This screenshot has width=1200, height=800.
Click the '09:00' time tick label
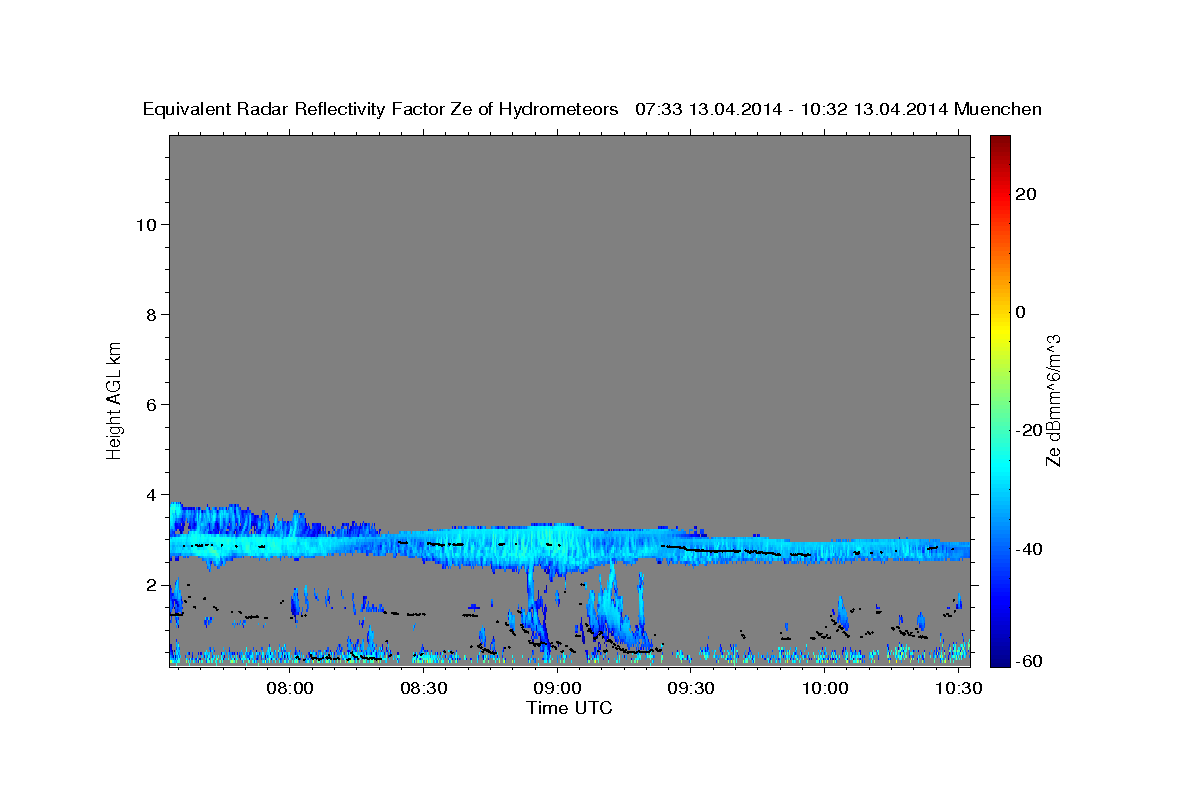click(557, 689)
